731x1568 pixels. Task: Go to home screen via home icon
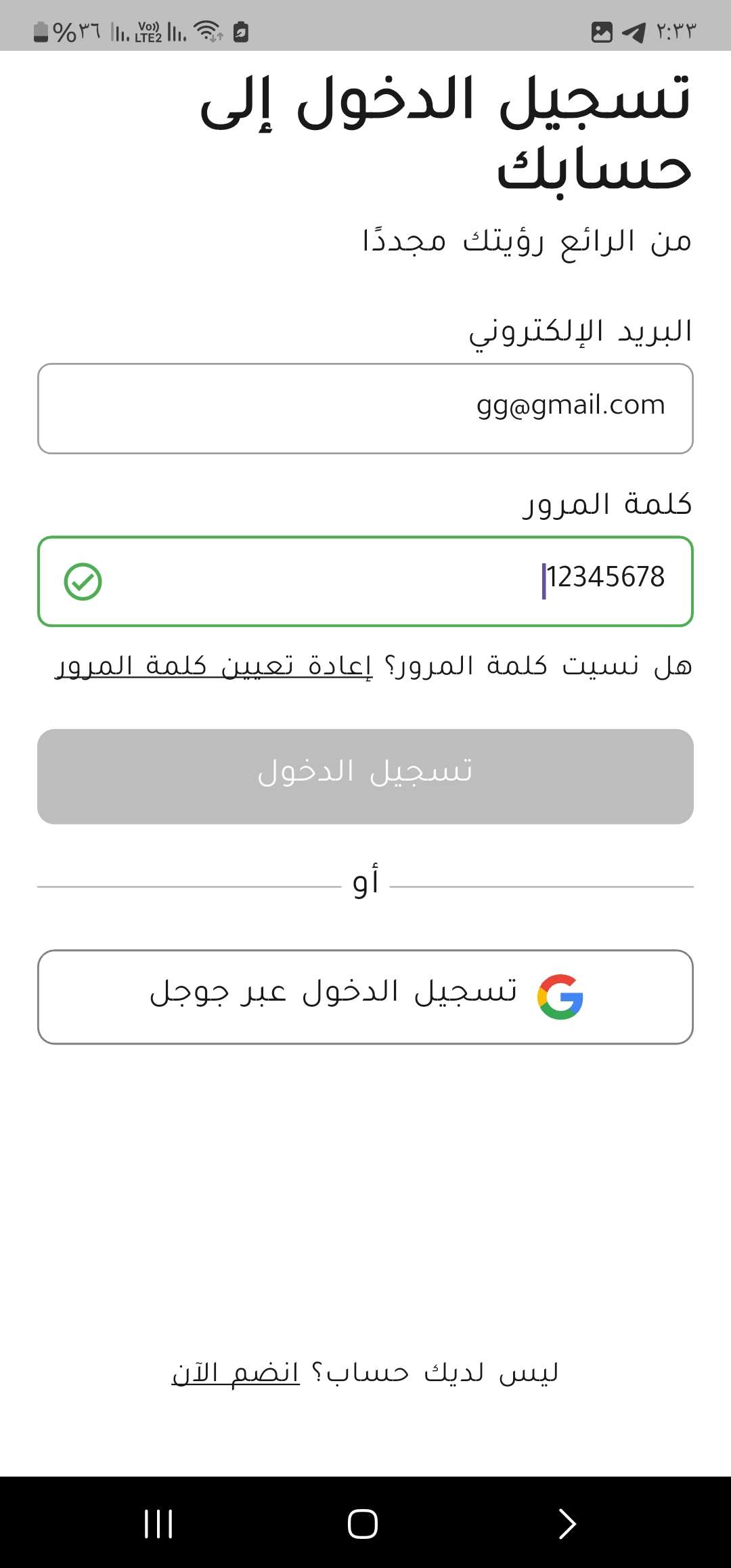tap(363, 1524)
